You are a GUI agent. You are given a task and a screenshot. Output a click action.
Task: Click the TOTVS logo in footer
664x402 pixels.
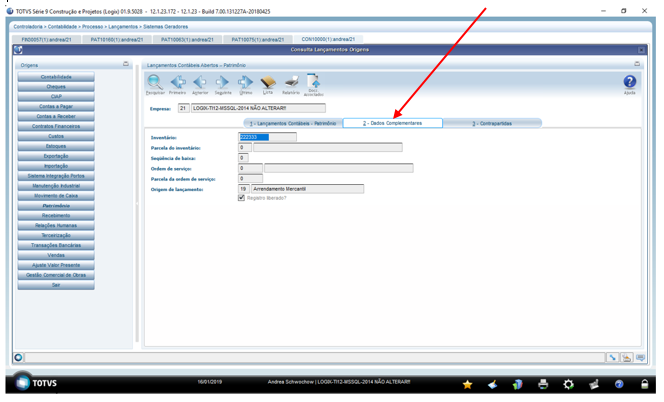coord(36,383)
